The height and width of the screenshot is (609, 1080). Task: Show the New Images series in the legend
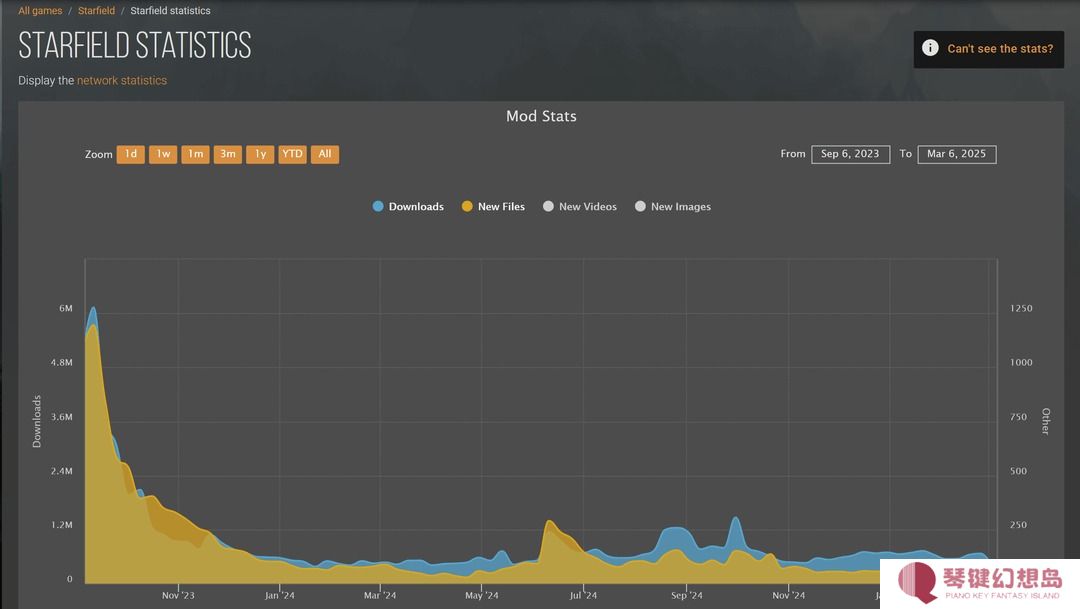click(x=673, y=207)
